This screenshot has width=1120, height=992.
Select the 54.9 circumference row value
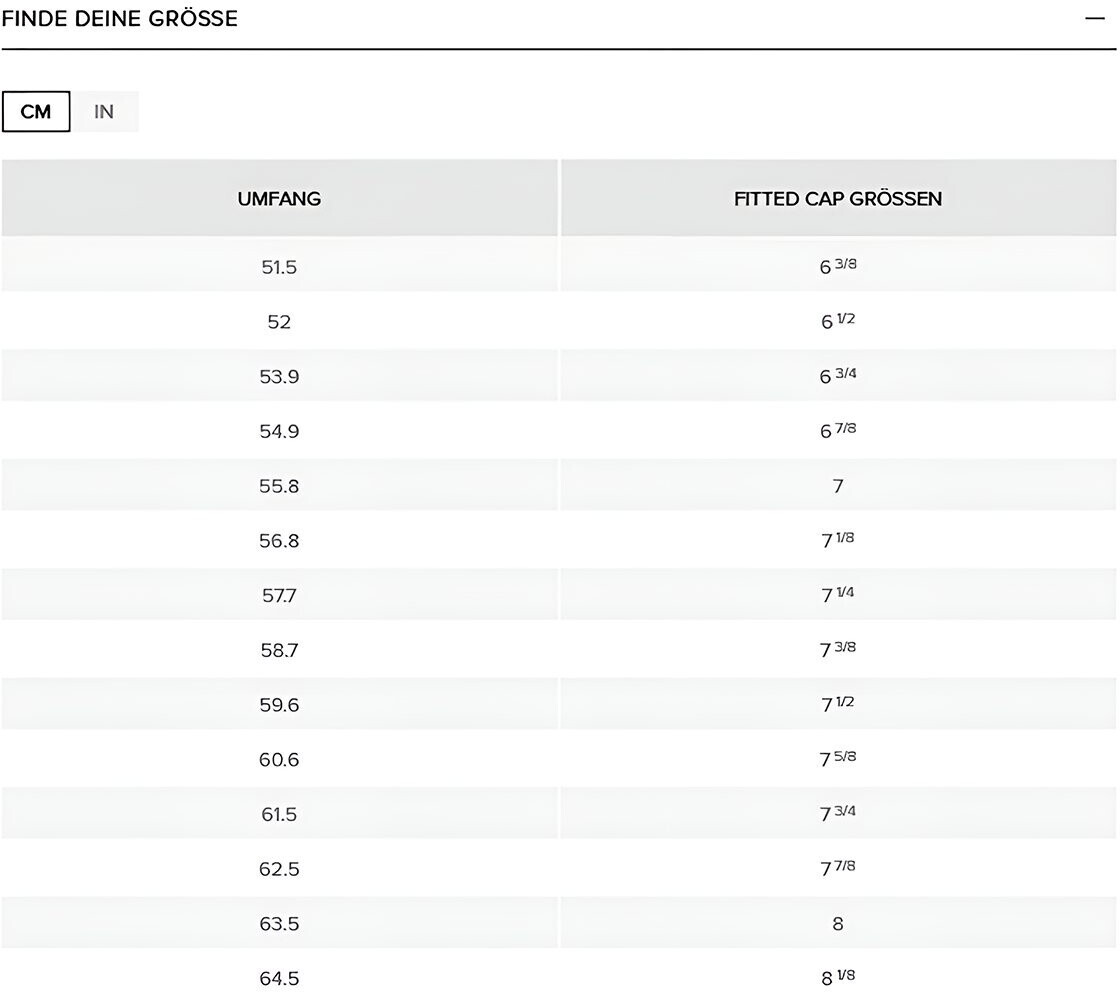279,431
